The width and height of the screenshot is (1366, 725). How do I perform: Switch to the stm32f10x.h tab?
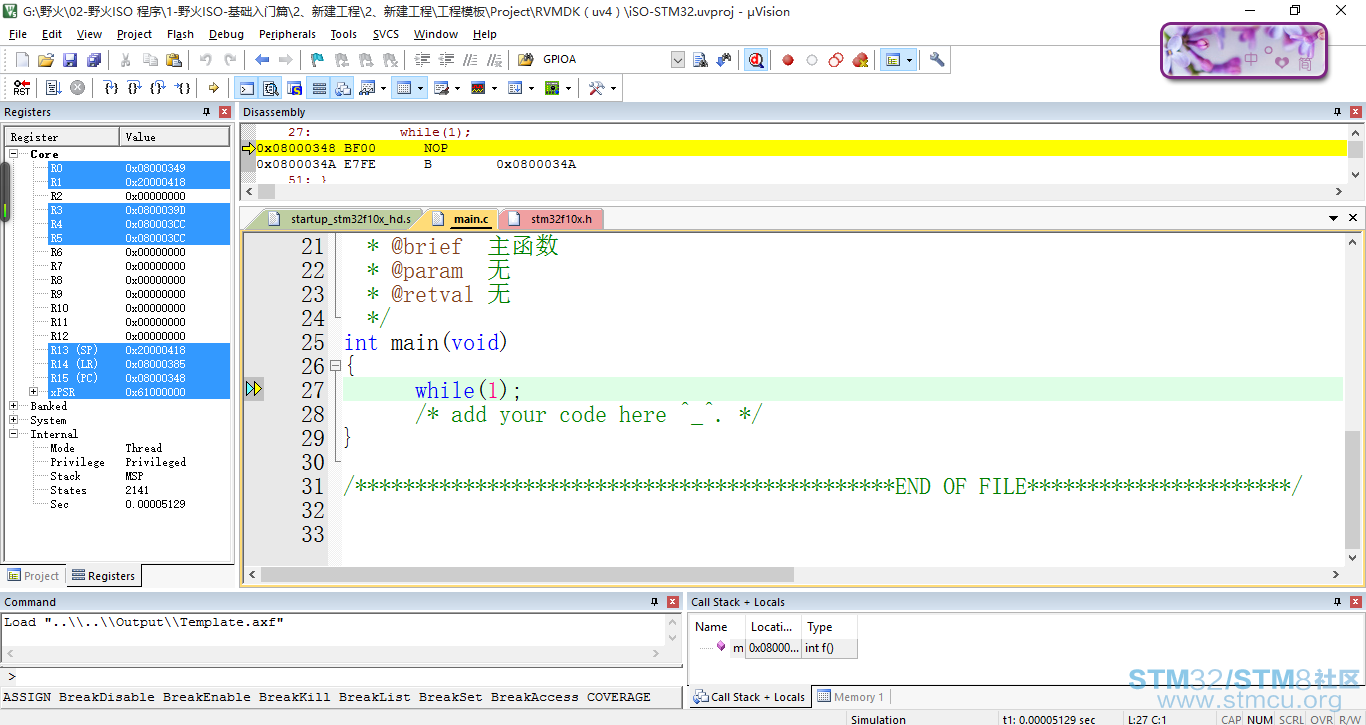click(x=552, y=218)
